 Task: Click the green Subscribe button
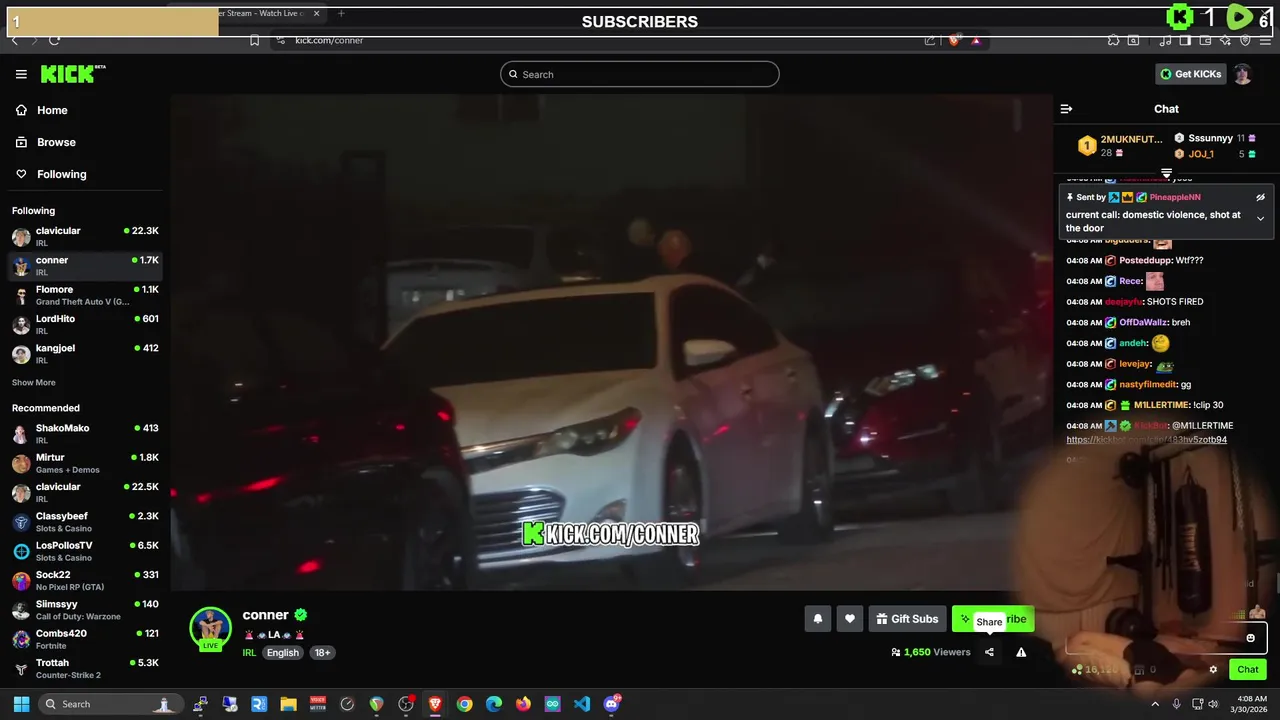pyautogui.click(x=992, y=619)
